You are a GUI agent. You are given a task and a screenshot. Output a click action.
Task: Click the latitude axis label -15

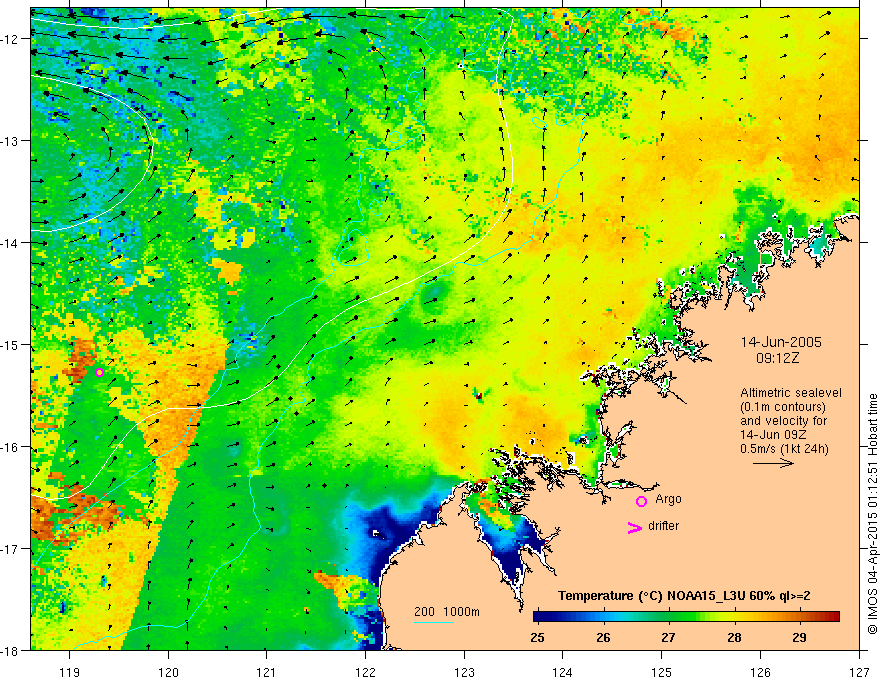point(10,344)
